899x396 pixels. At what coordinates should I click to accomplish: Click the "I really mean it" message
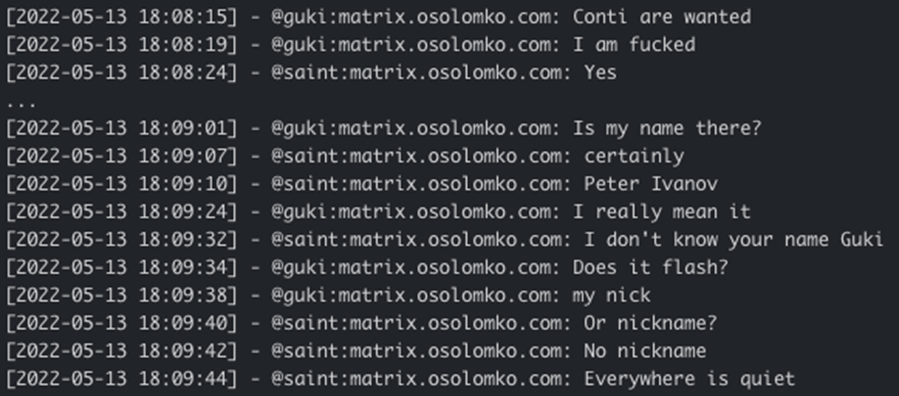662,211
